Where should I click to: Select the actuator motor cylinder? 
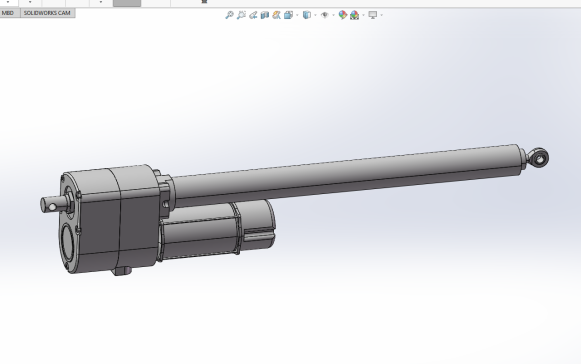[x=217, y=230]
